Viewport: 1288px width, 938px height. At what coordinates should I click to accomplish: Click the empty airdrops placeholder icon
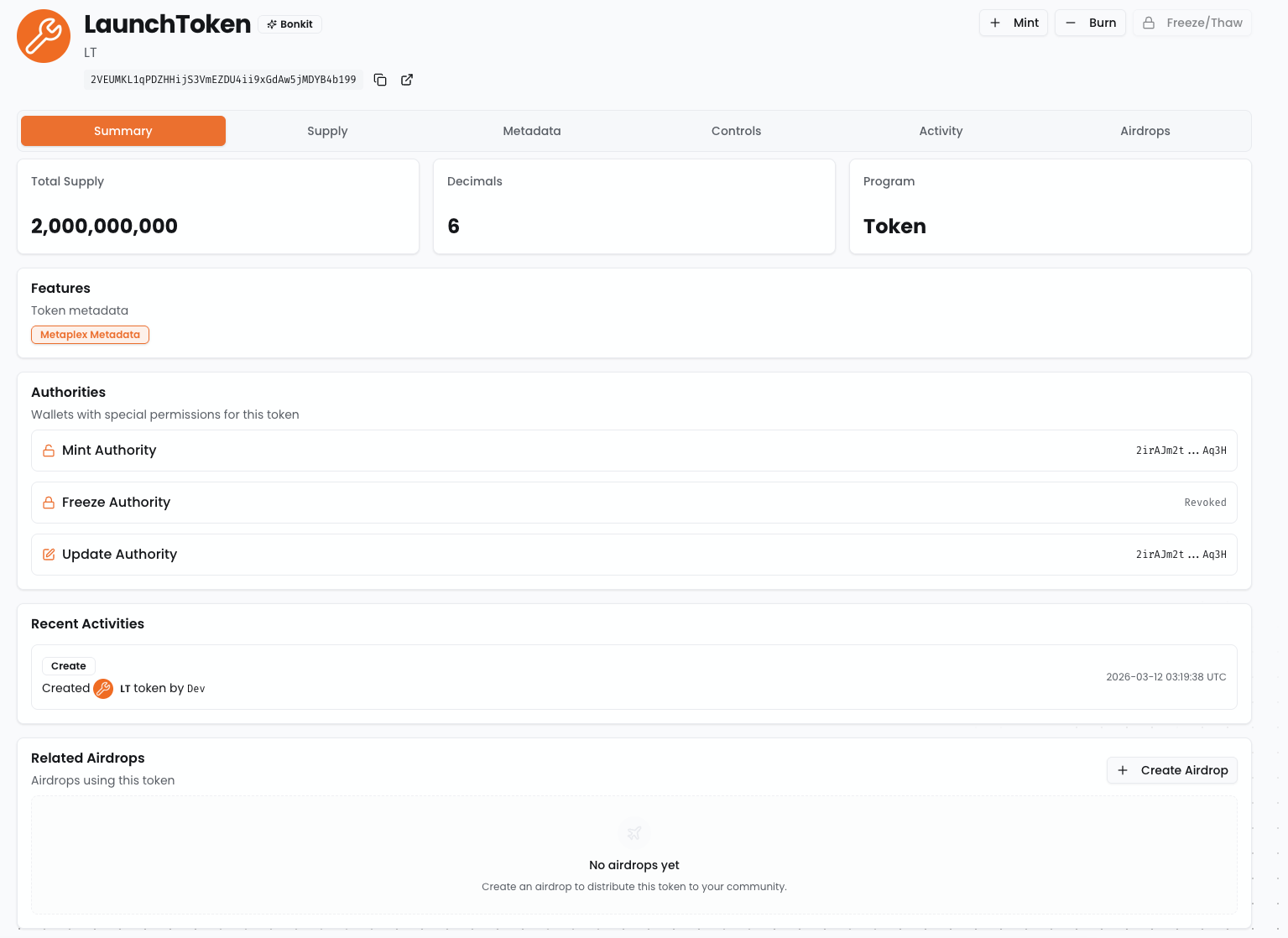click(x=634, y=833)
